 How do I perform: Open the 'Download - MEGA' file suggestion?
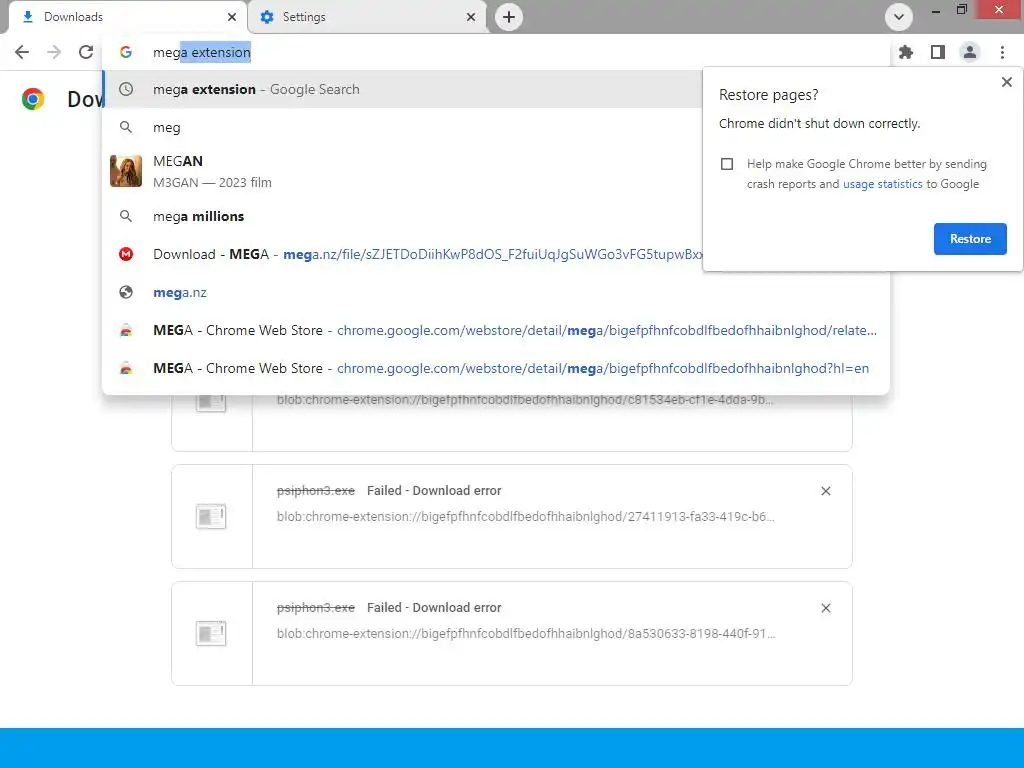(404, 254)
